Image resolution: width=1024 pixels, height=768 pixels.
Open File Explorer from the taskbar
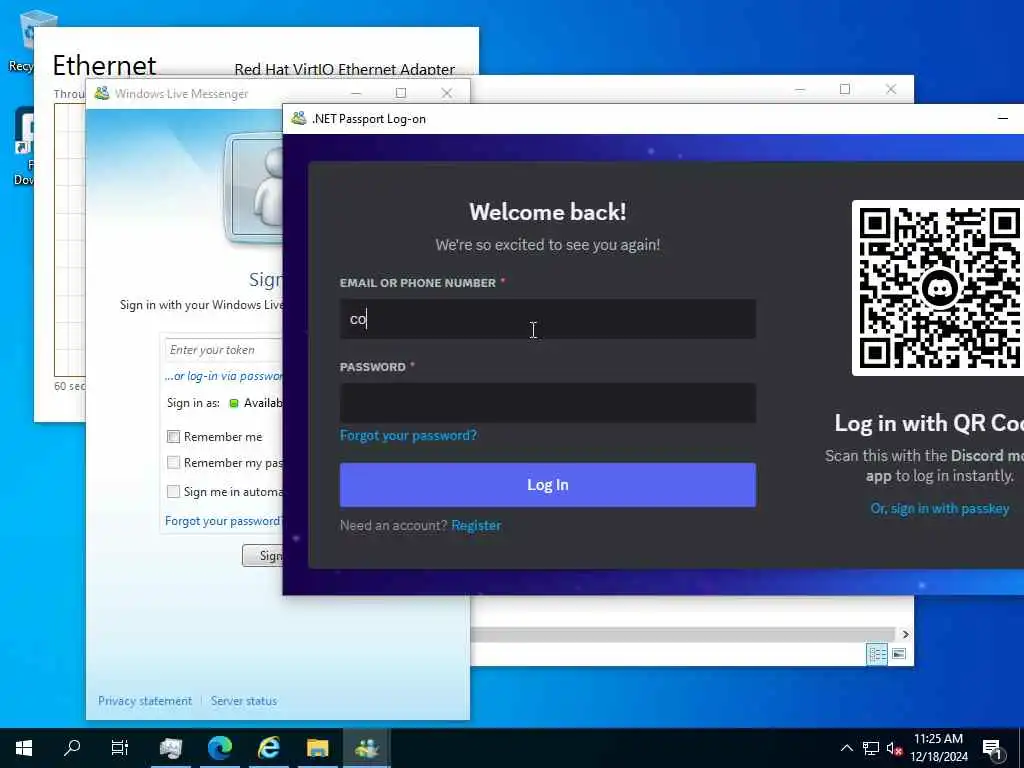coord(318,748)
